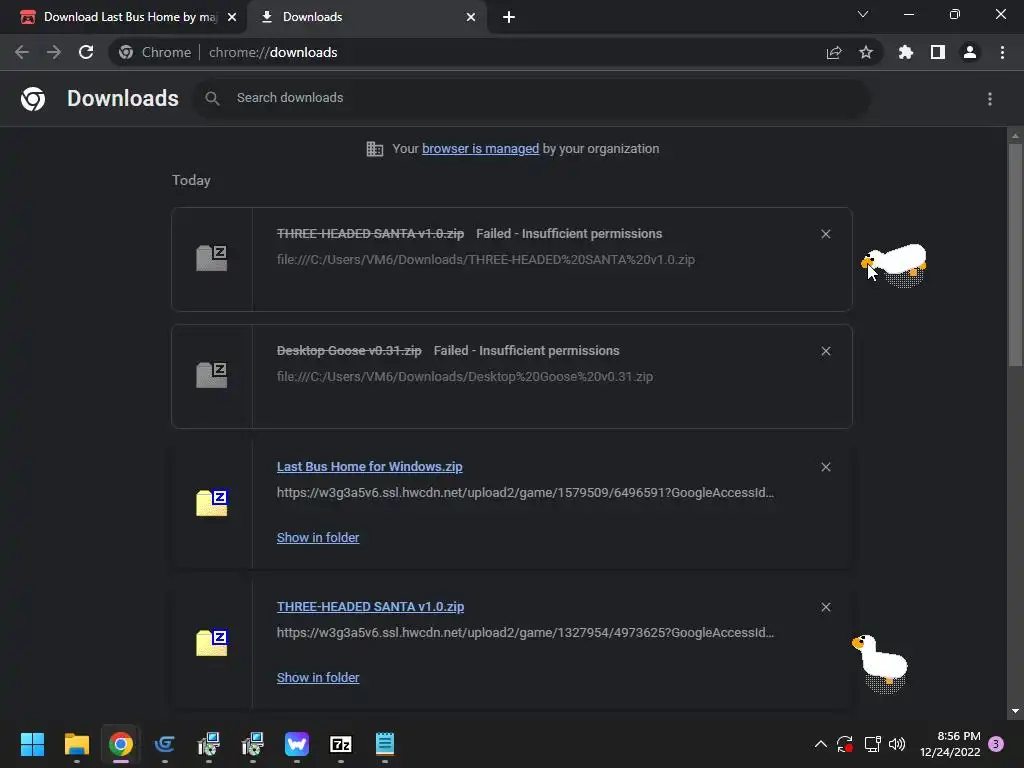Click the zip icon of successful THREE-HEADED SANTA
Screen dimensions: 1024x768
(x=212, y=642)
